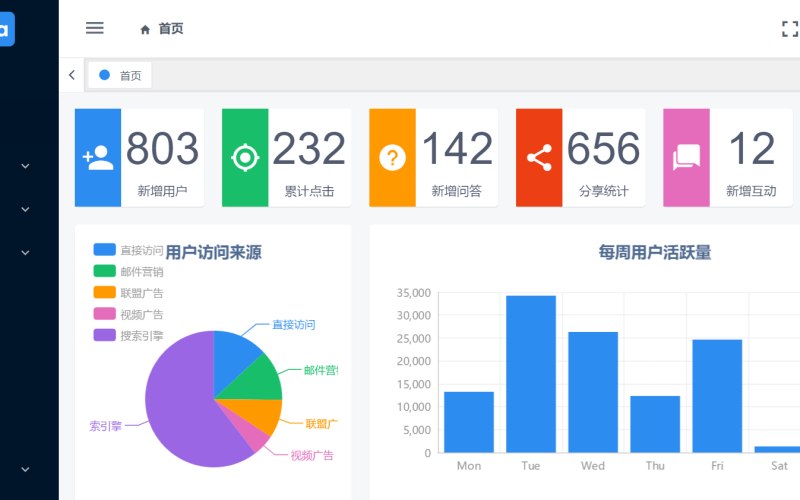Click the Sat x-axis label
800x500 pixels.
[779, 466]
